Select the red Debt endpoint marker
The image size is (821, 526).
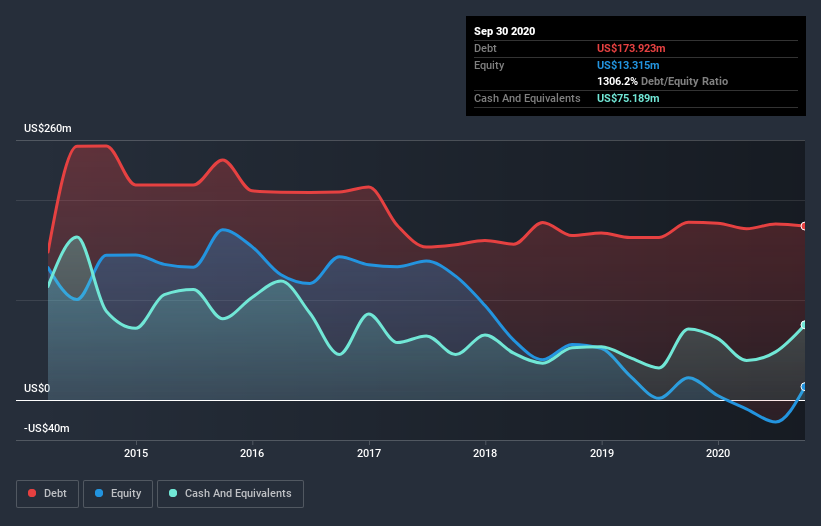coord(804,226)
